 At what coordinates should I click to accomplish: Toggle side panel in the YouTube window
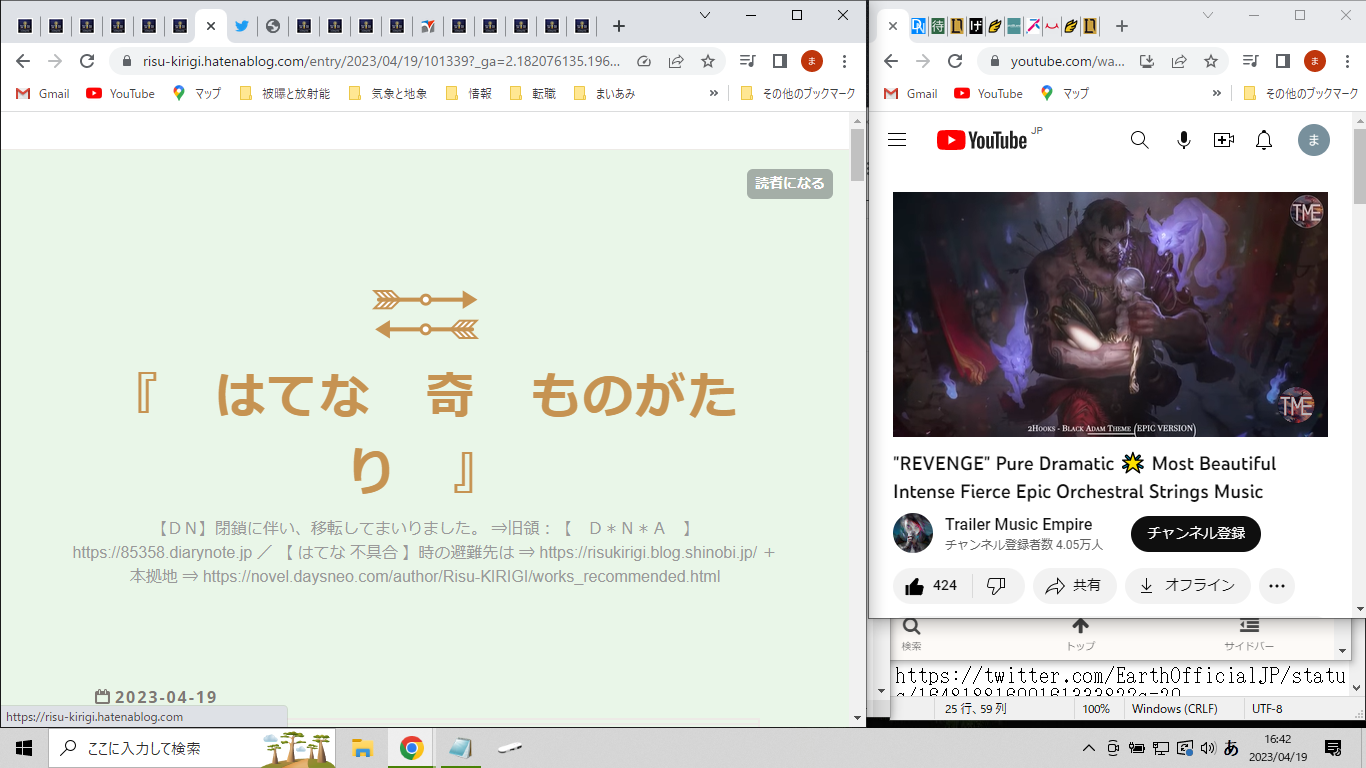[x=1282, y=61]
